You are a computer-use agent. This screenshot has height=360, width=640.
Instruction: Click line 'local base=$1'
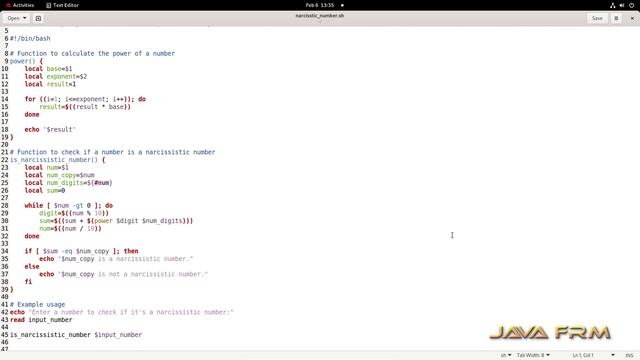click(x=48, y=69)
